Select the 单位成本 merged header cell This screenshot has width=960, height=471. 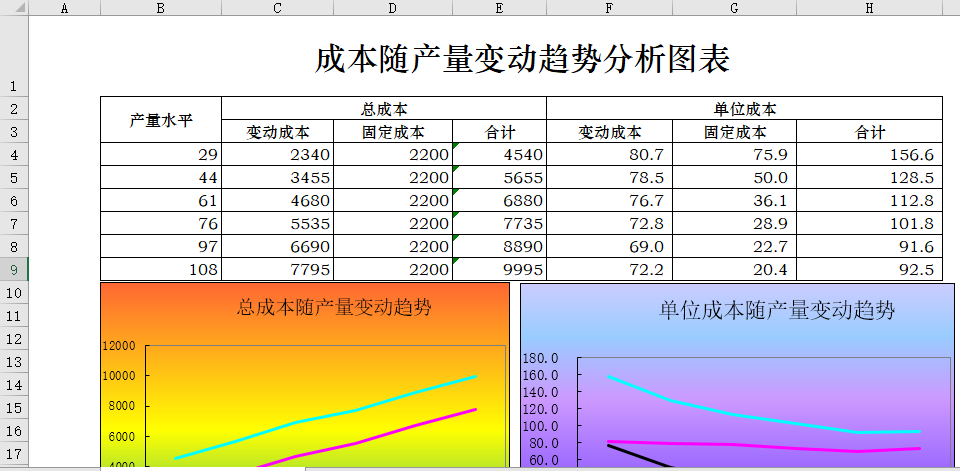[x=744, y=108]
